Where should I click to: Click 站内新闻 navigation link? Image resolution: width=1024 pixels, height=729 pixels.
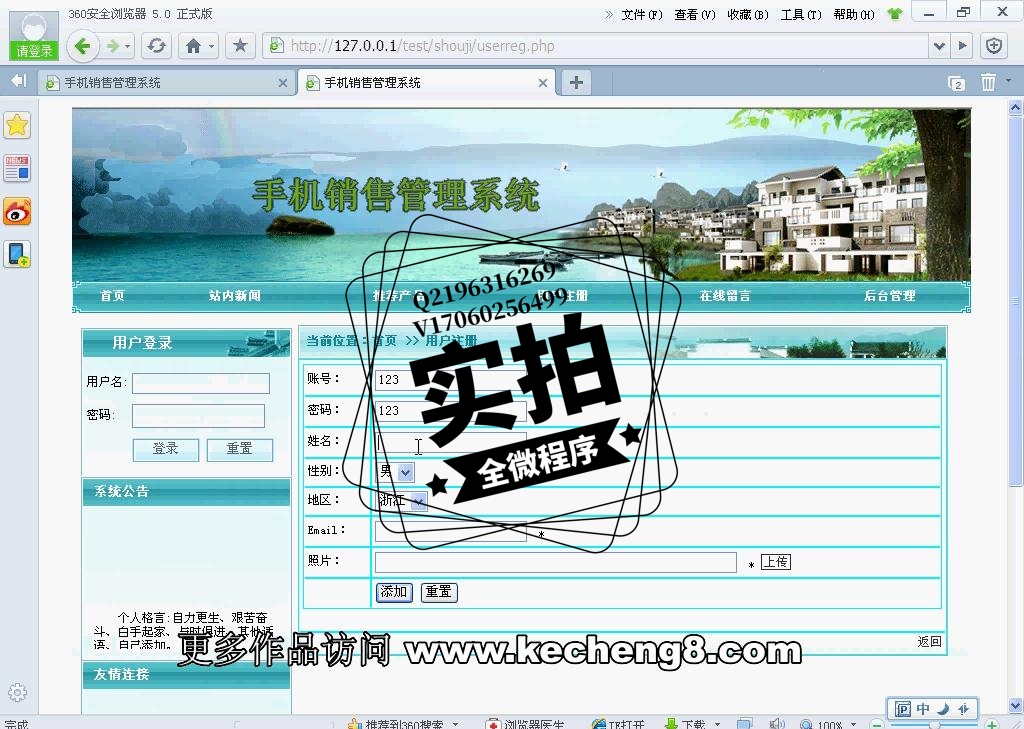click(x=234, y=296)
